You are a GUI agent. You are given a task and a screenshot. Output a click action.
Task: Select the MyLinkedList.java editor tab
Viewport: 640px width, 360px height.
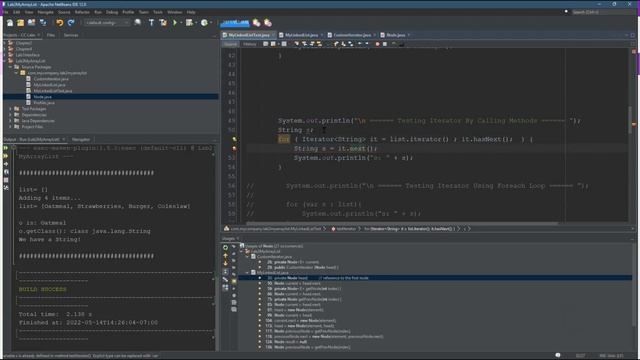(301, 35)
